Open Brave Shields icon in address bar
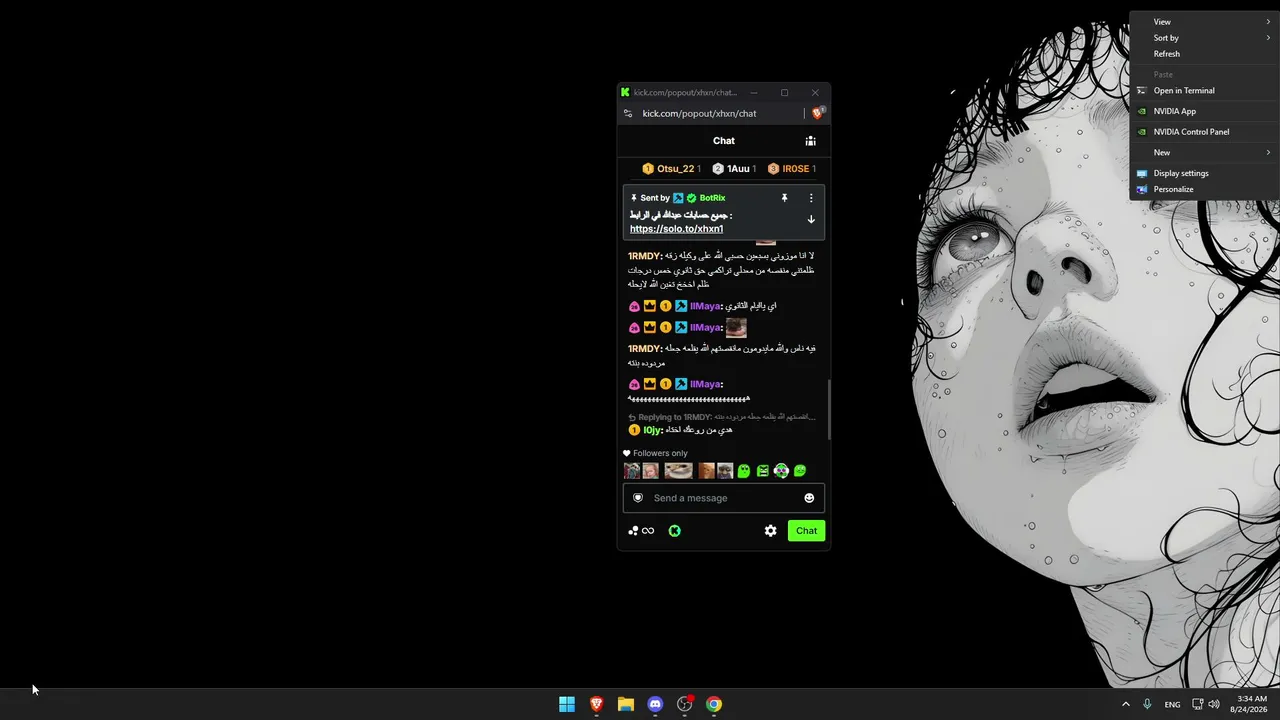 pyautogui.click(x=818, y=113)
